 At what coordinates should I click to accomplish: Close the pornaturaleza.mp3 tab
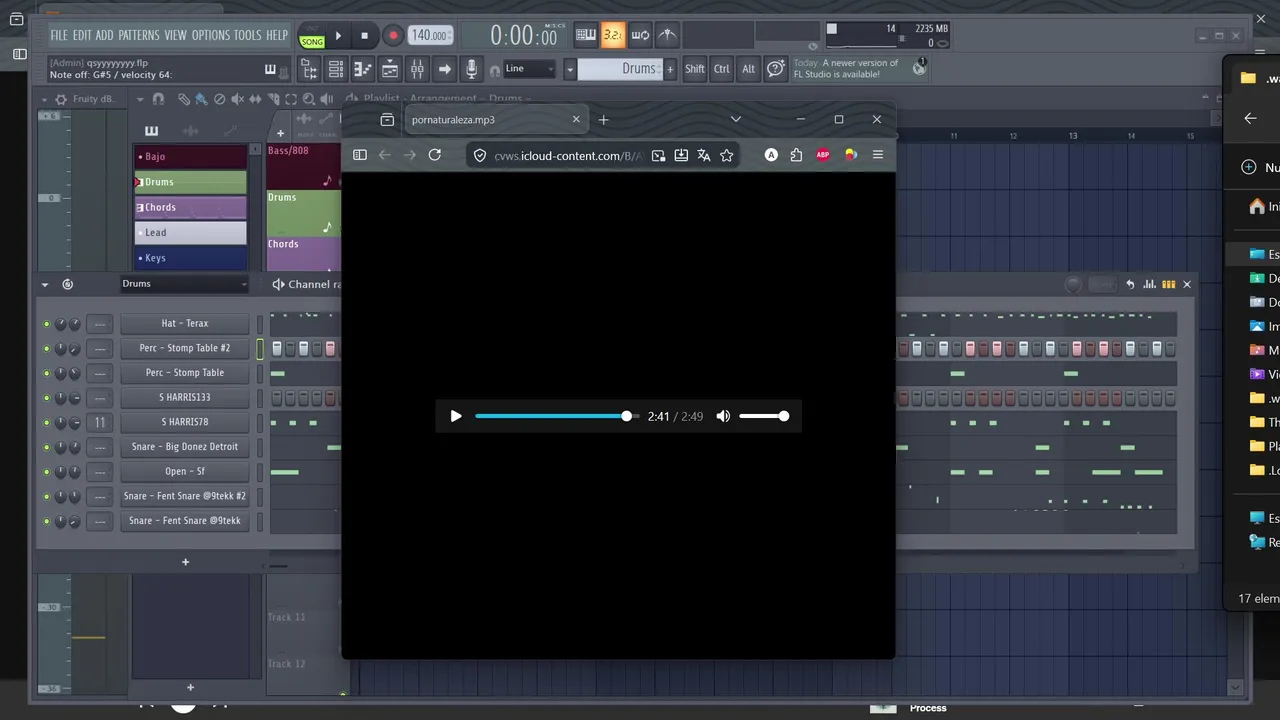tap(576, 119)
